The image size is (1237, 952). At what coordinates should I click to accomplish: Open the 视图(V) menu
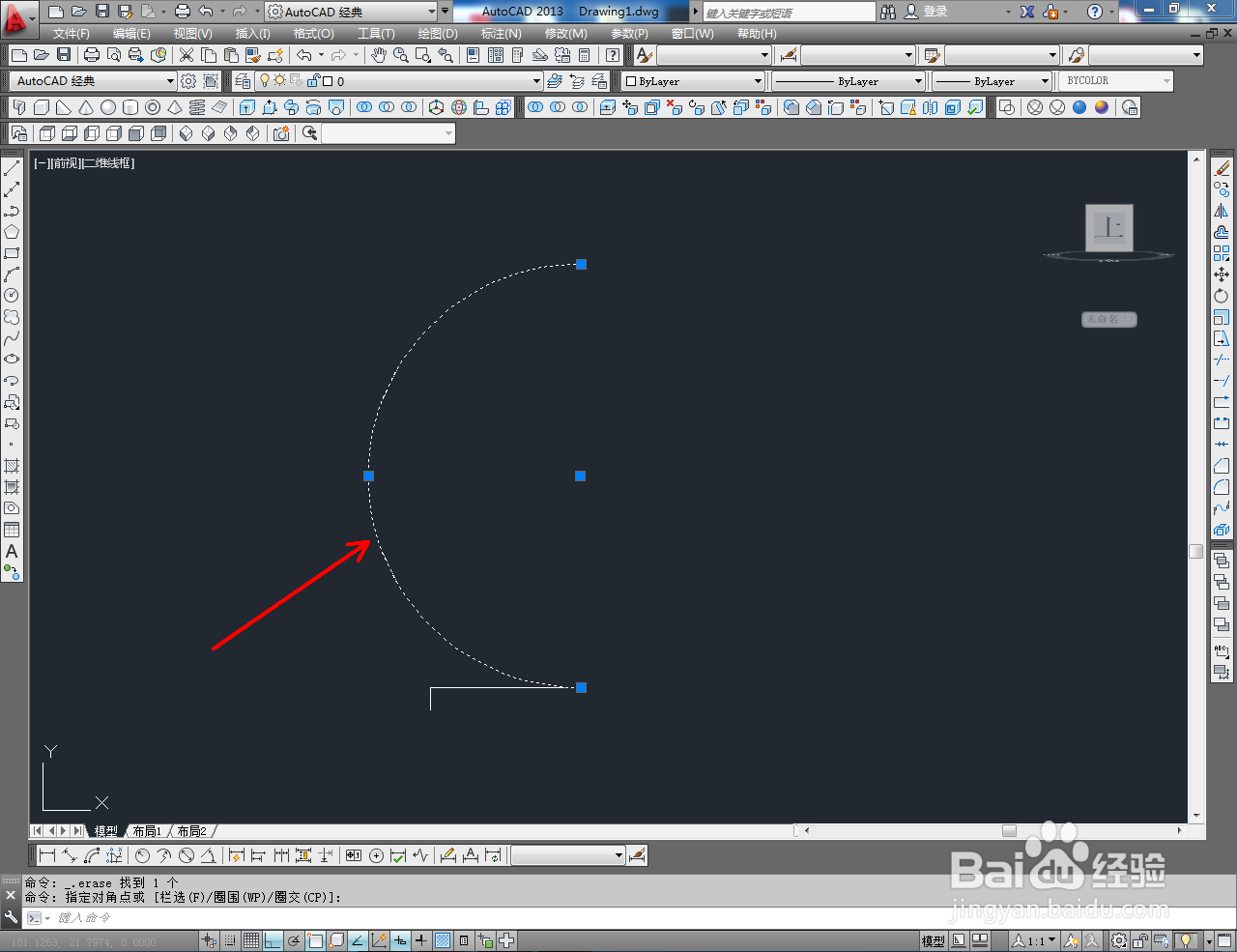(x=192, y=33)
